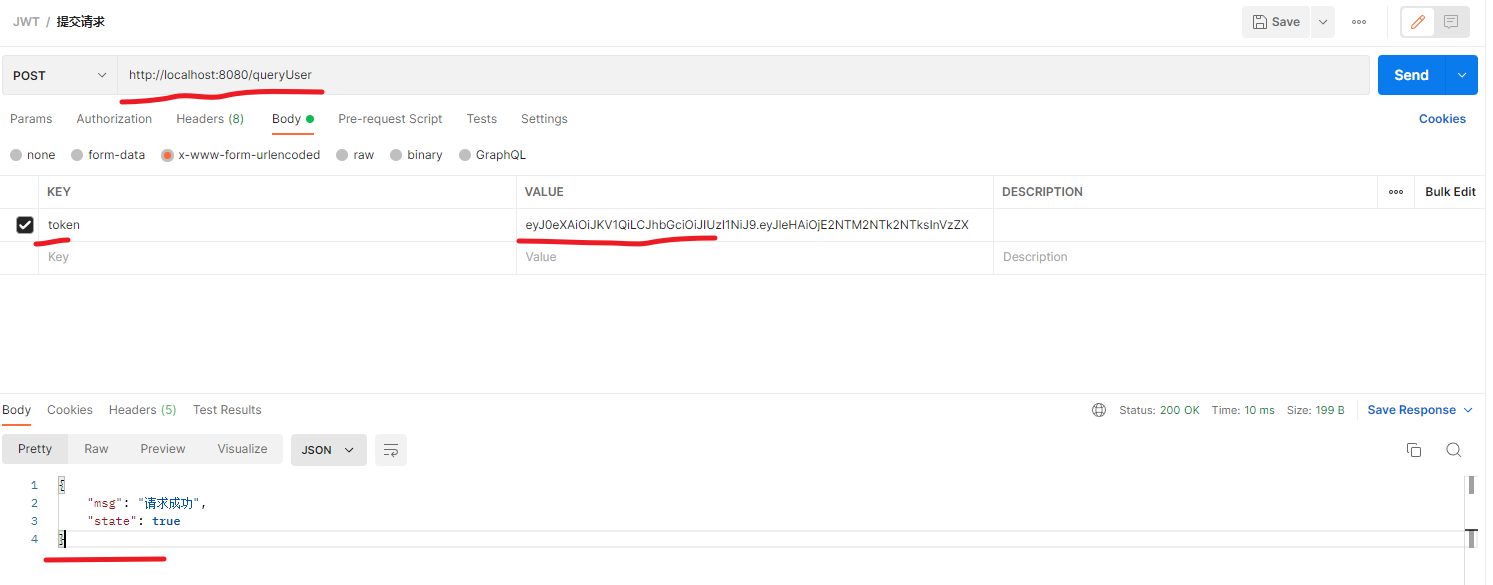Select the form-data radio button
1493x585 pixels.
pos(77,155)
